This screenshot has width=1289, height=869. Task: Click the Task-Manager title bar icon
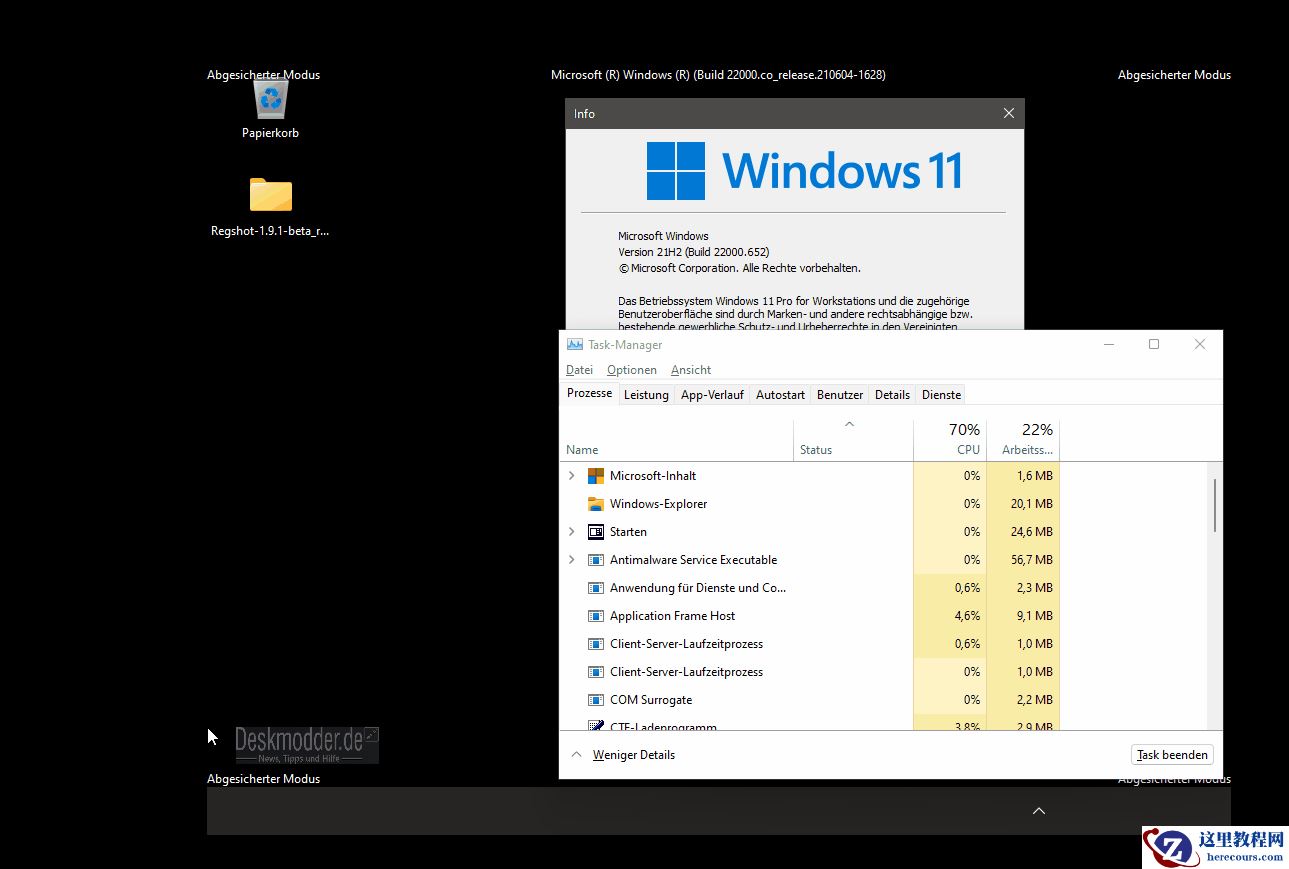pyautogui.click(x=573, y=344)
